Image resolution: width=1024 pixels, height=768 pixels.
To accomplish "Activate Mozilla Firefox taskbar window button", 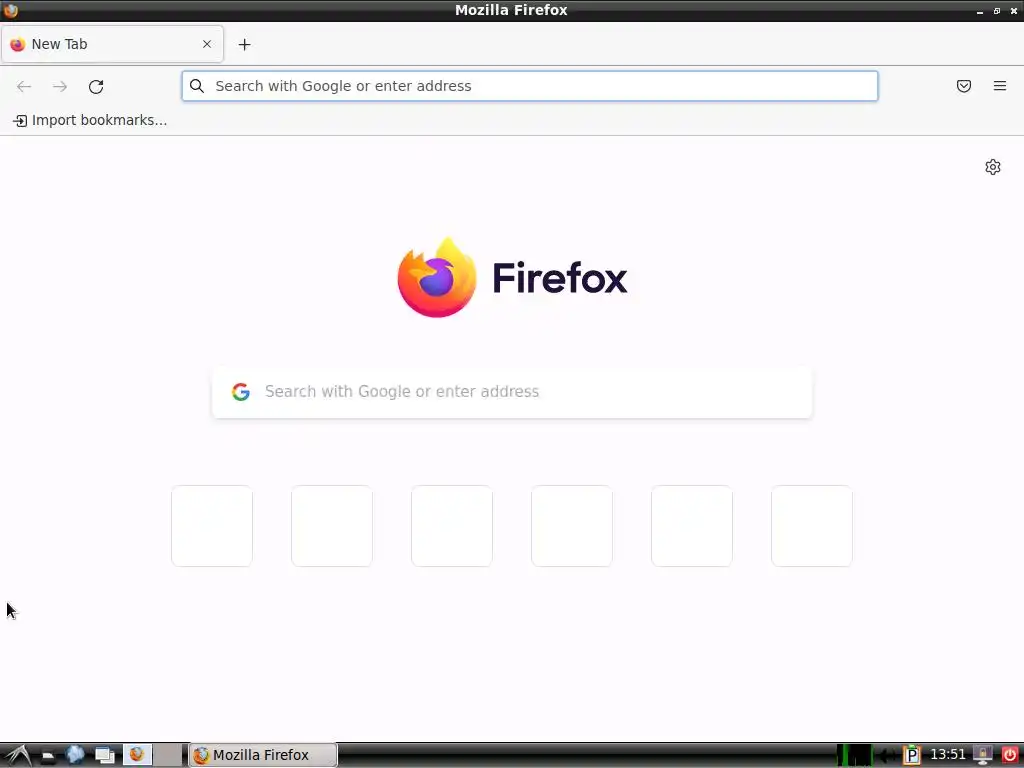I will tap(263, 755).
